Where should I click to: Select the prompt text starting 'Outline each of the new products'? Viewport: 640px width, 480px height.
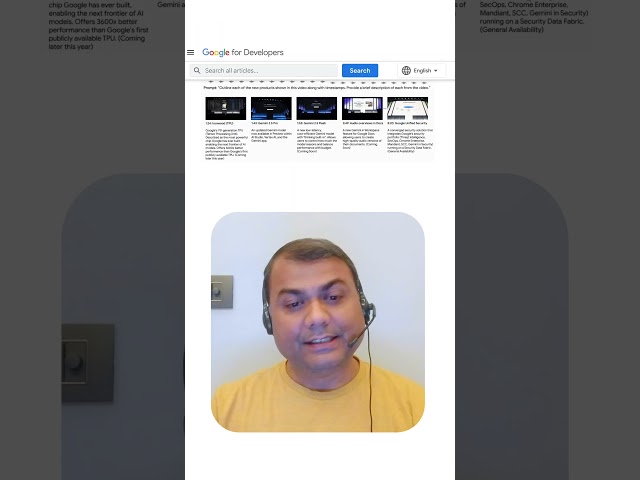coord(317,88)
